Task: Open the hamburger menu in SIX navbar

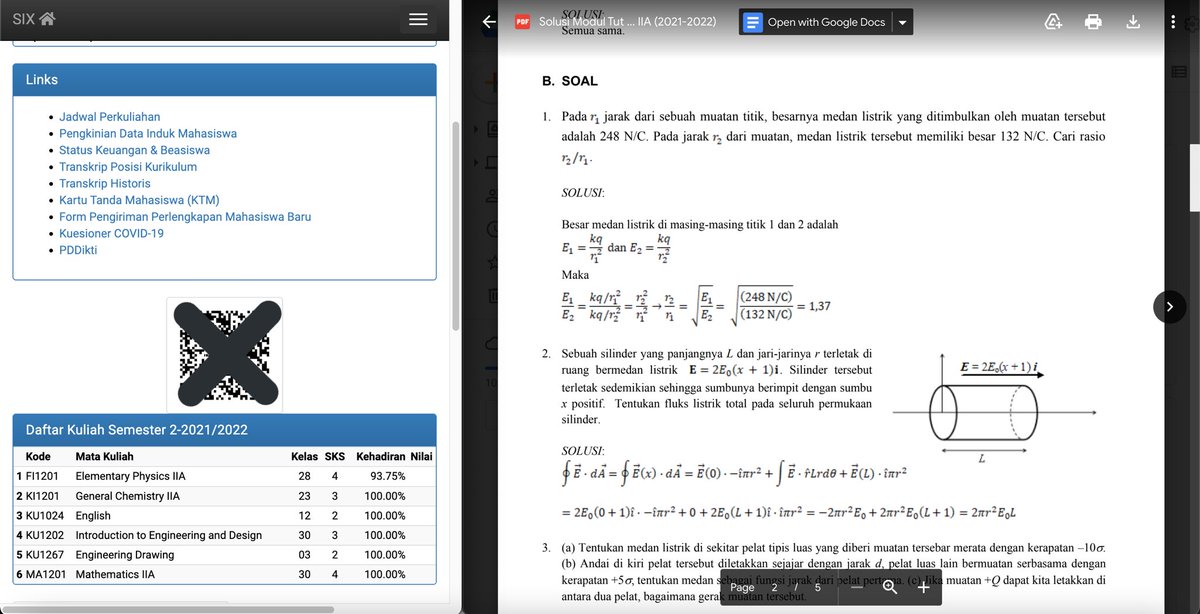Action: (x=419, y=20)
